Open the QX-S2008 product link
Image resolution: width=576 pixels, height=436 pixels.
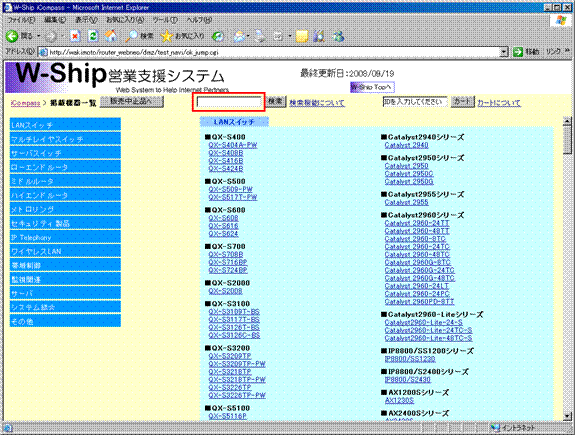(225, 291)
